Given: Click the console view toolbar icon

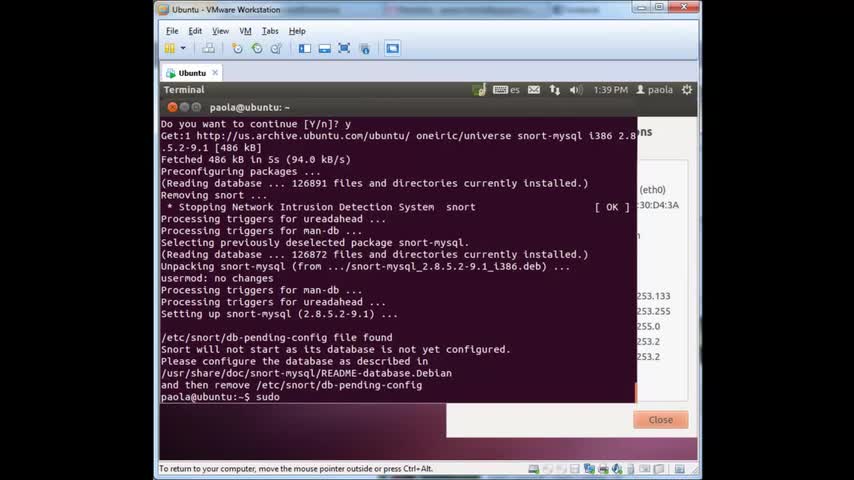Looking at the screenshot, I should 392,48.
